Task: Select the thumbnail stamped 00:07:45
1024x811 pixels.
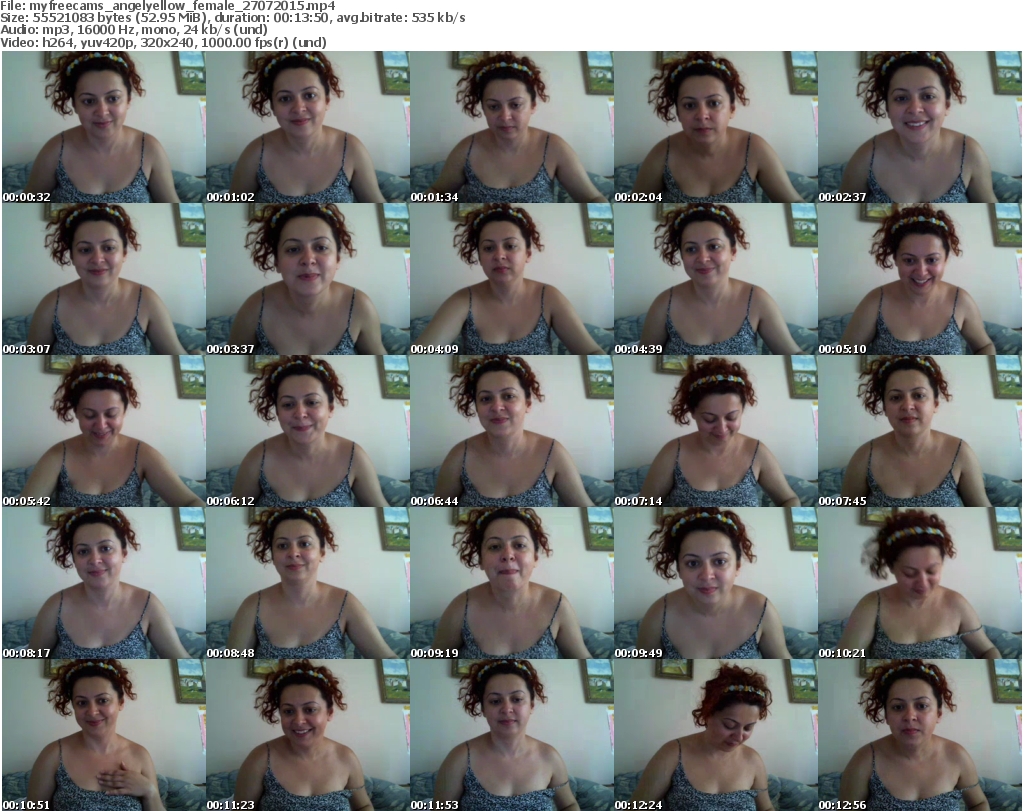Action: 920,431
